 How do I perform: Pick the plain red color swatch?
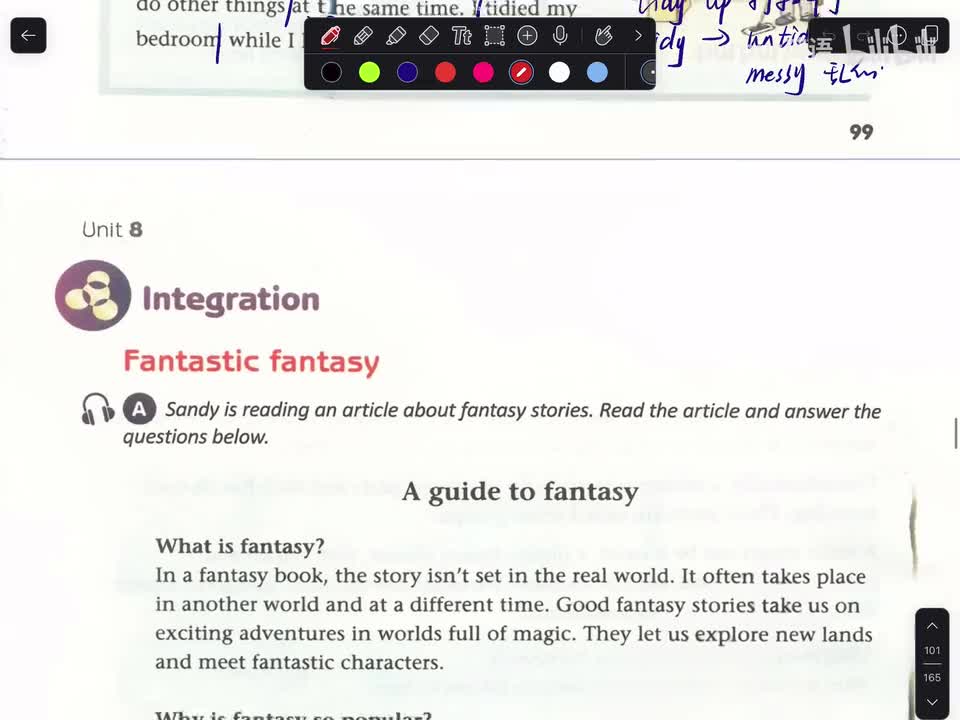[x=445, y=73]
